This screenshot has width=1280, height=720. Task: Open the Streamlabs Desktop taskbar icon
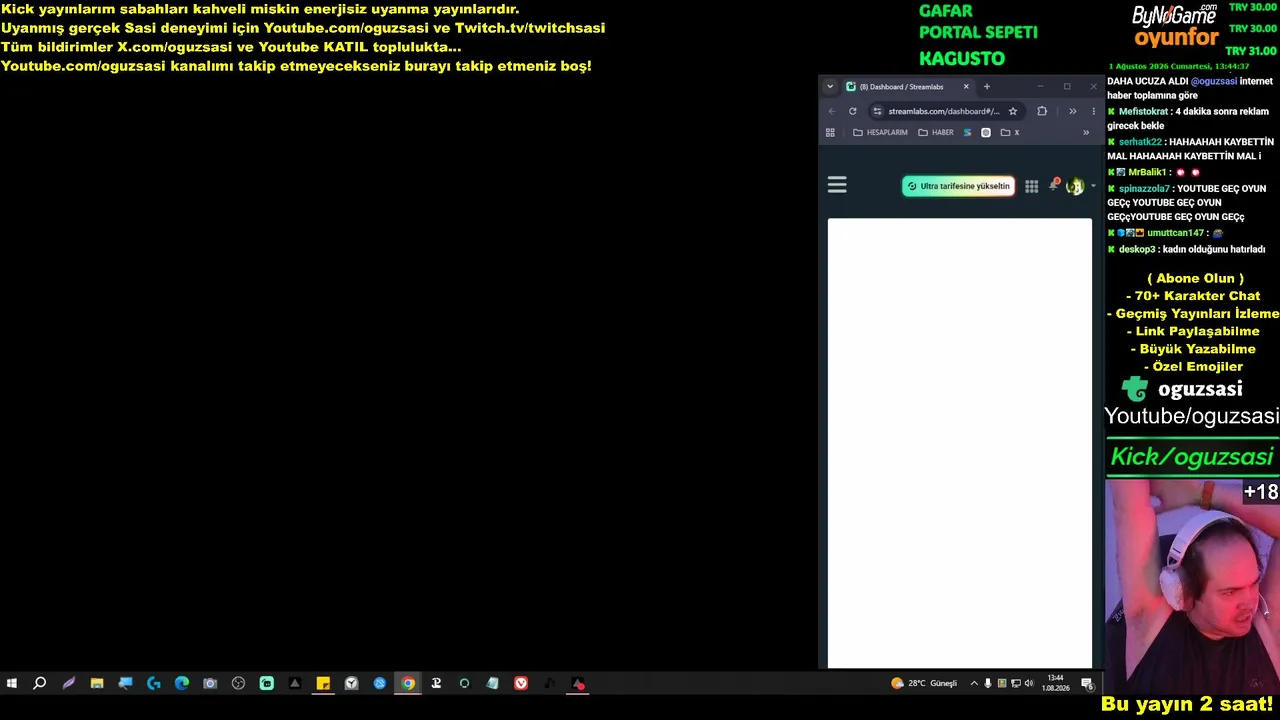tap(267, 684)
